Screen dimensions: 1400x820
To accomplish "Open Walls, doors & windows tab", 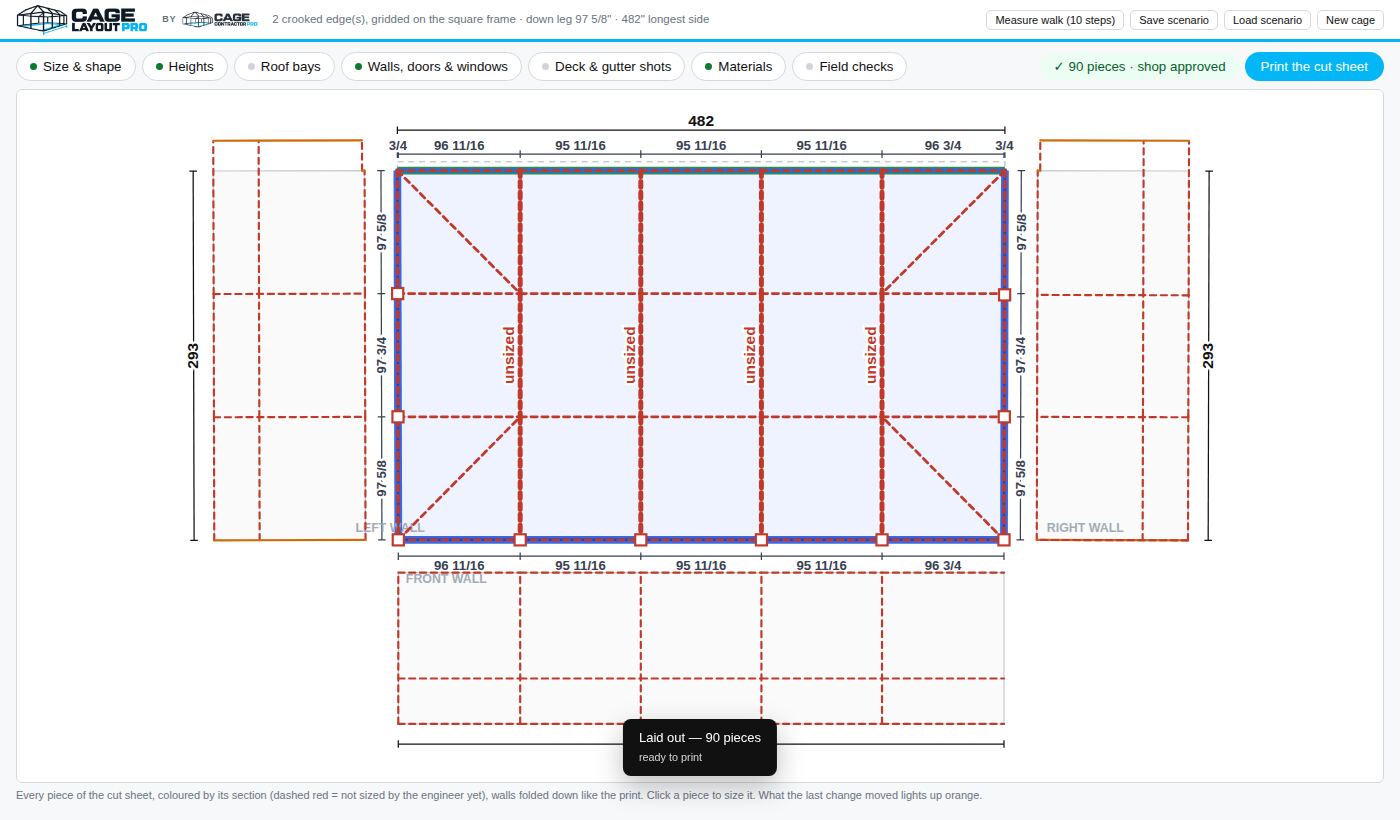I will [431, 66].
